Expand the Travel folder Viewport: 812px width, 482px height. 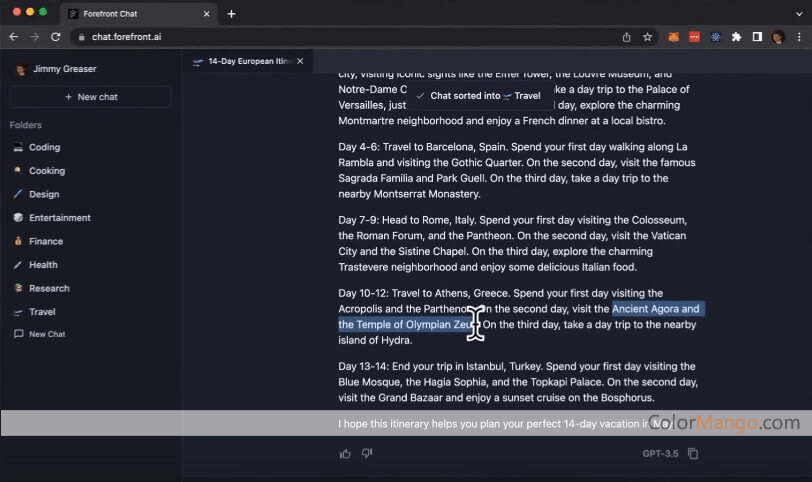coord(42,312)
